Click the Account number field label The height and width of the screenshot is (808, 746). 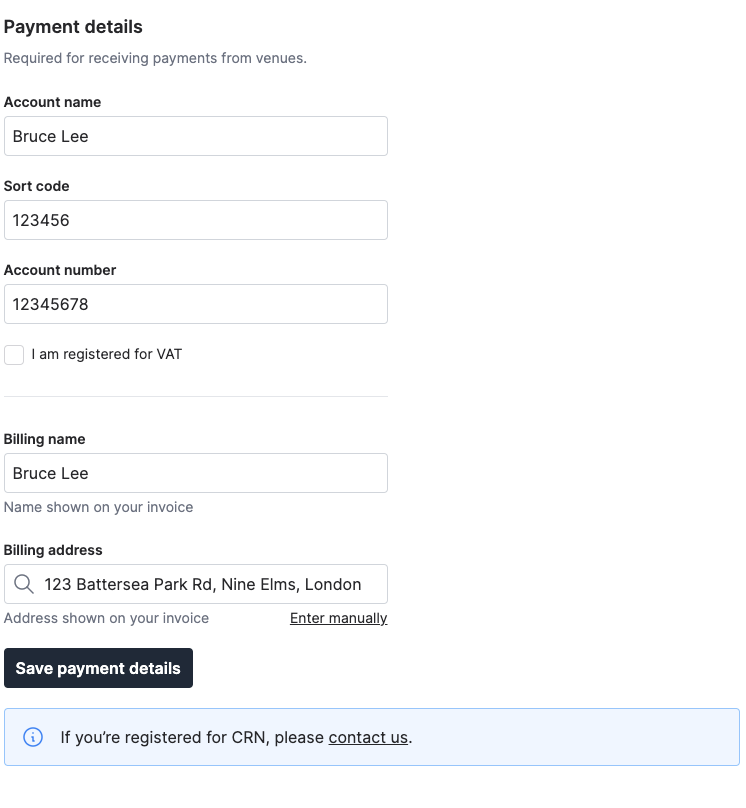pos(60,270)
